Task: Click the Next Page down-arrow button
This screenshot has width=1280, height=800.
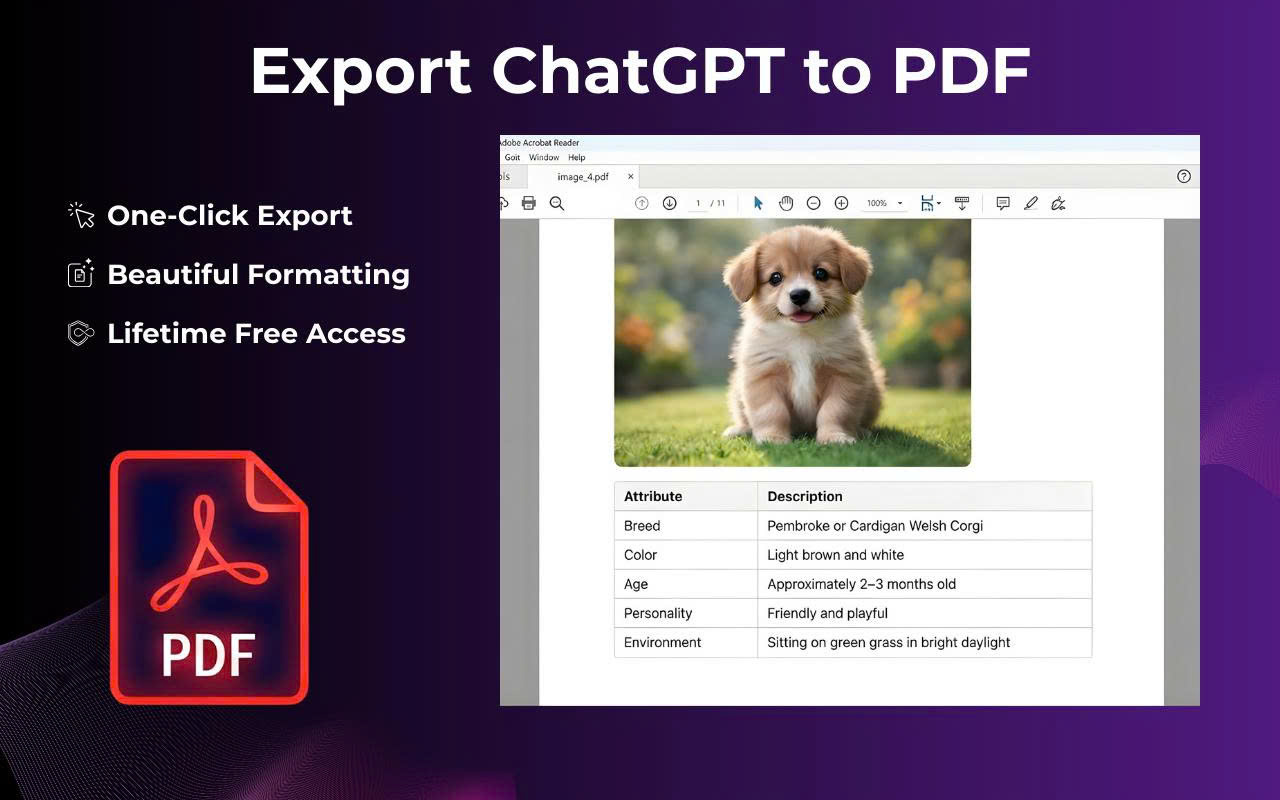Action: pos(669,203)
